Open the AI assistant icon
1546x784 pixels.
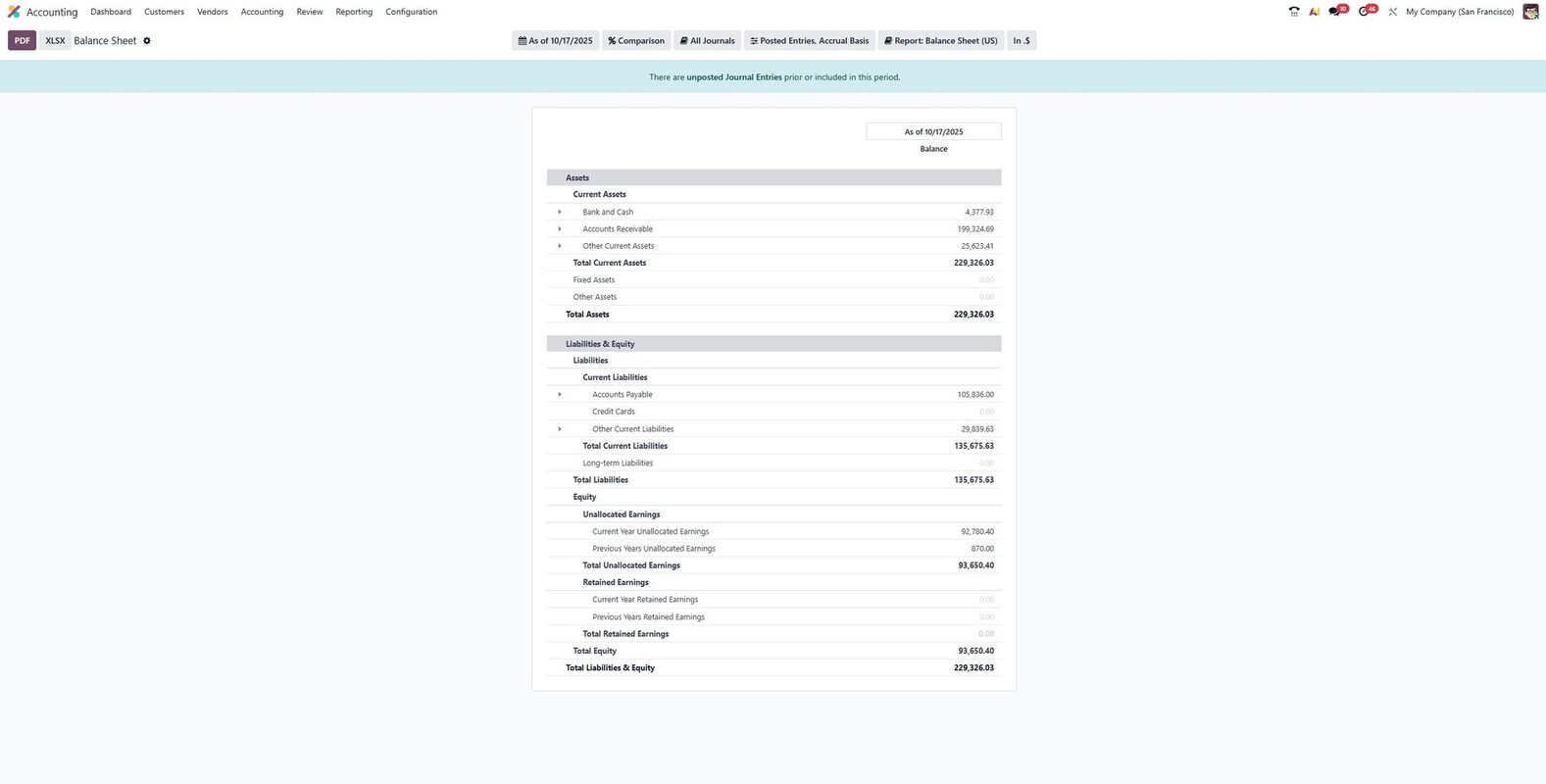click(x=1314, y=12)
